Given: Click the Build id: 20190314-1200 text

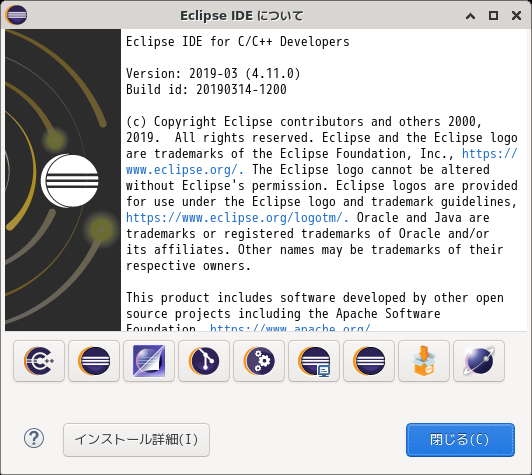Looking at the screenshot, I should (206, 89).
